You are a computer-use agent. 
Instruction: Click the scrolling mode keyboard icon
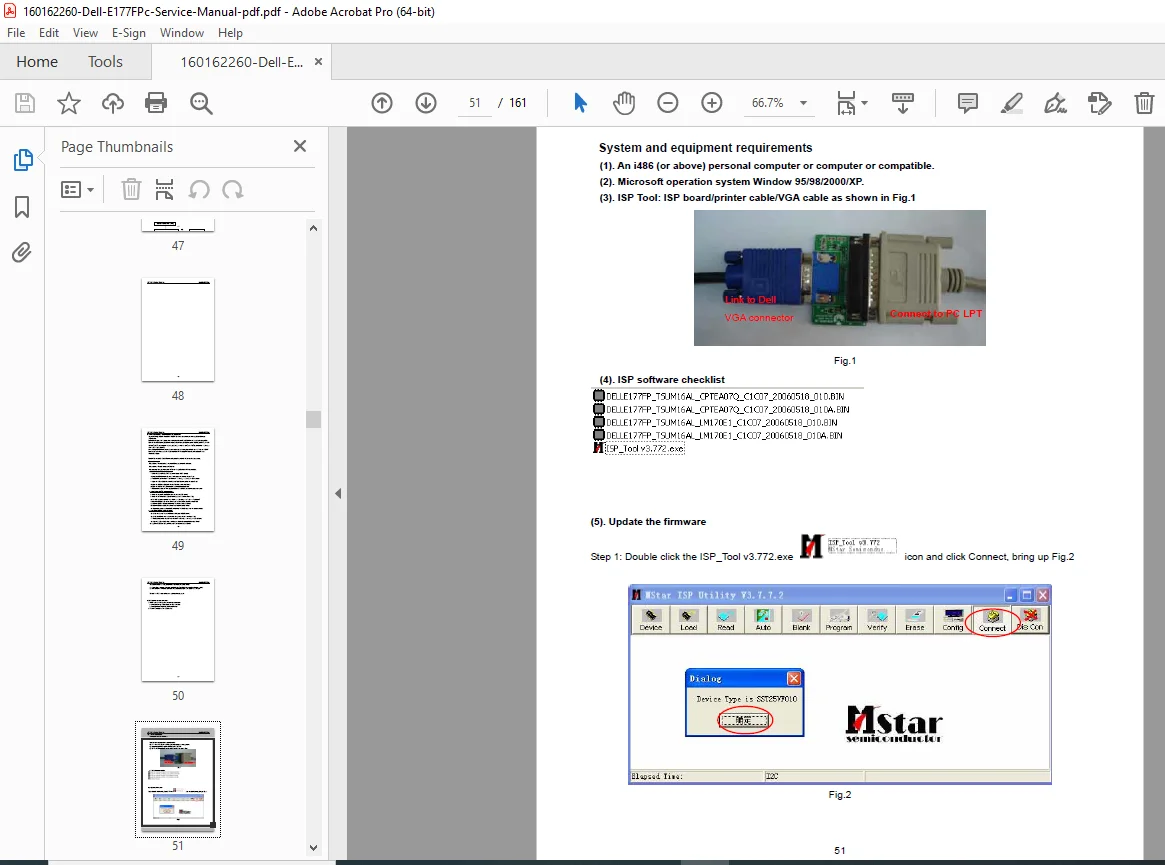pyautogui.click(x=903, y=103)
